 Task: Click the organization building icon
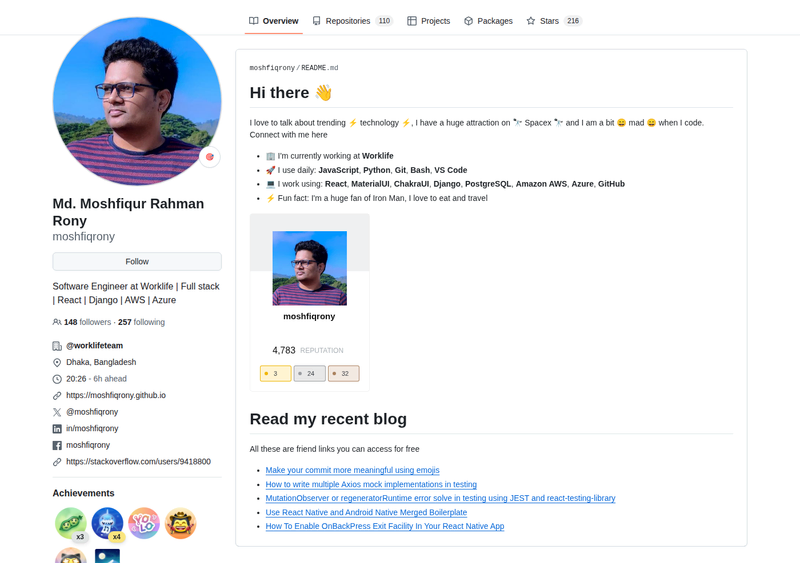[57, 346]
